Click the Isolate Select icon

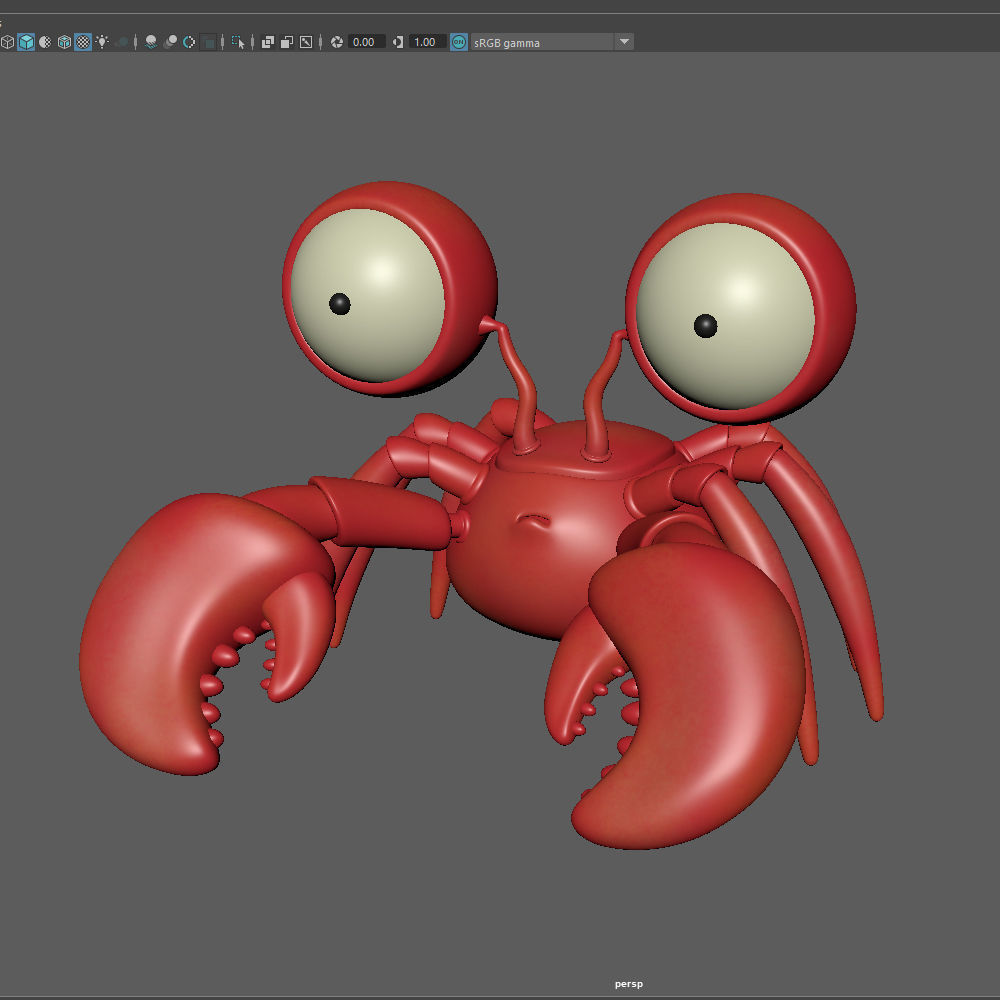click(238, 42)
